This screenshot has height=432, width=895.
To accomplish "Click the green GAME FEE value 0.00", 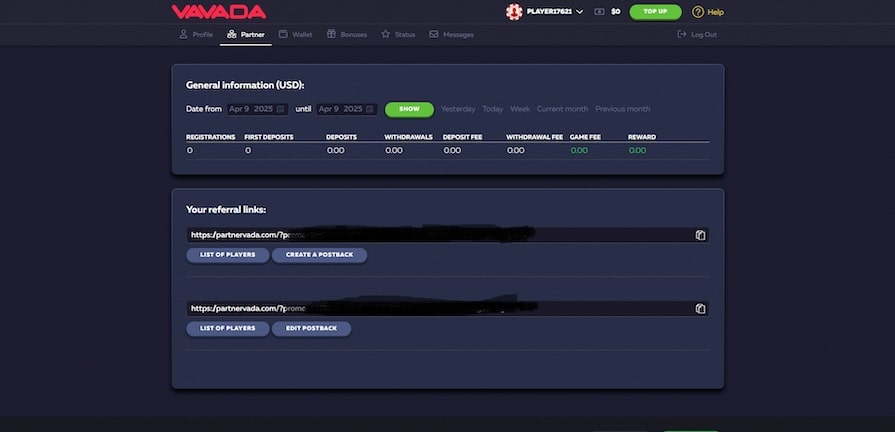I will click(579, 151).
